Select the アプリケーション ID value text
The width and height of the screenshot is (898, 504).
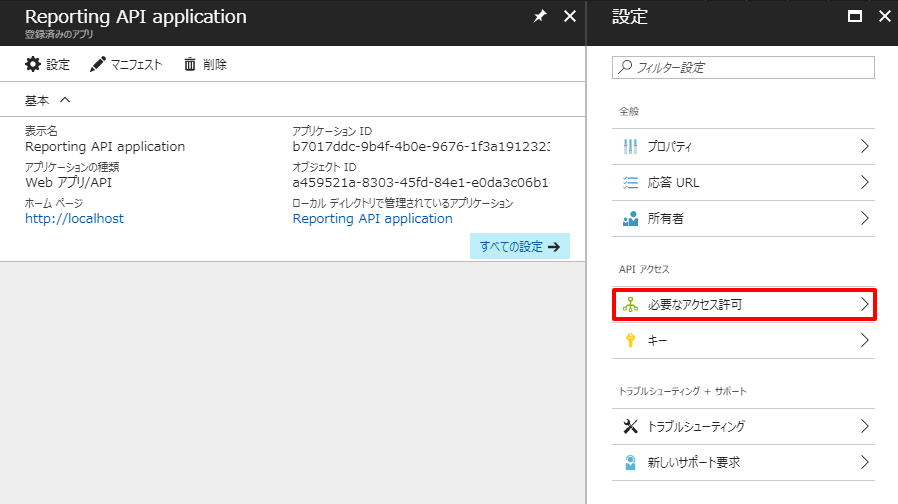click(x=421, y=147)
